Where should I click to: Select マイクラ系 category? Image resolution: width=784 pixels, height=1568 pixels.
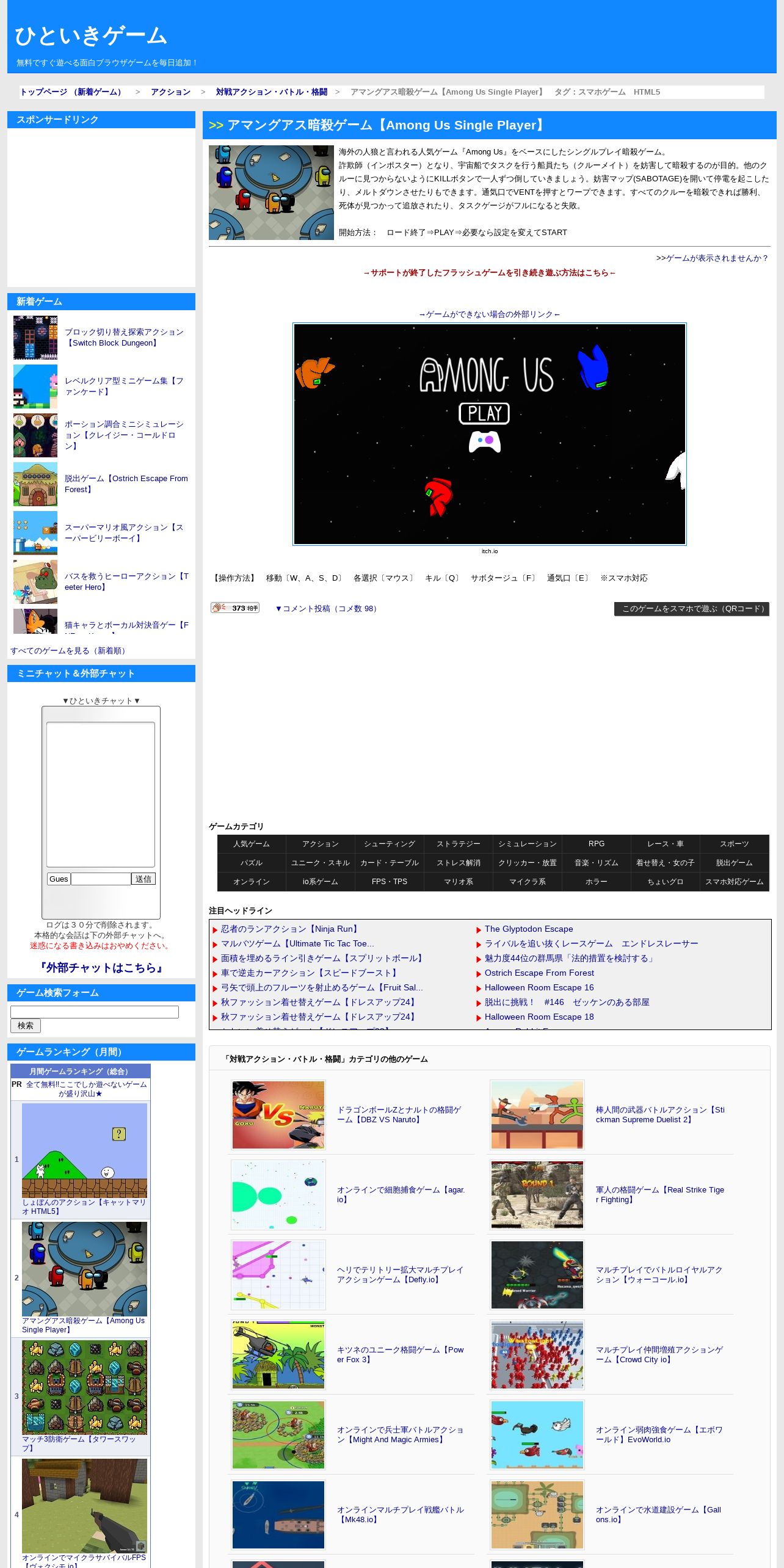point(528,882)
